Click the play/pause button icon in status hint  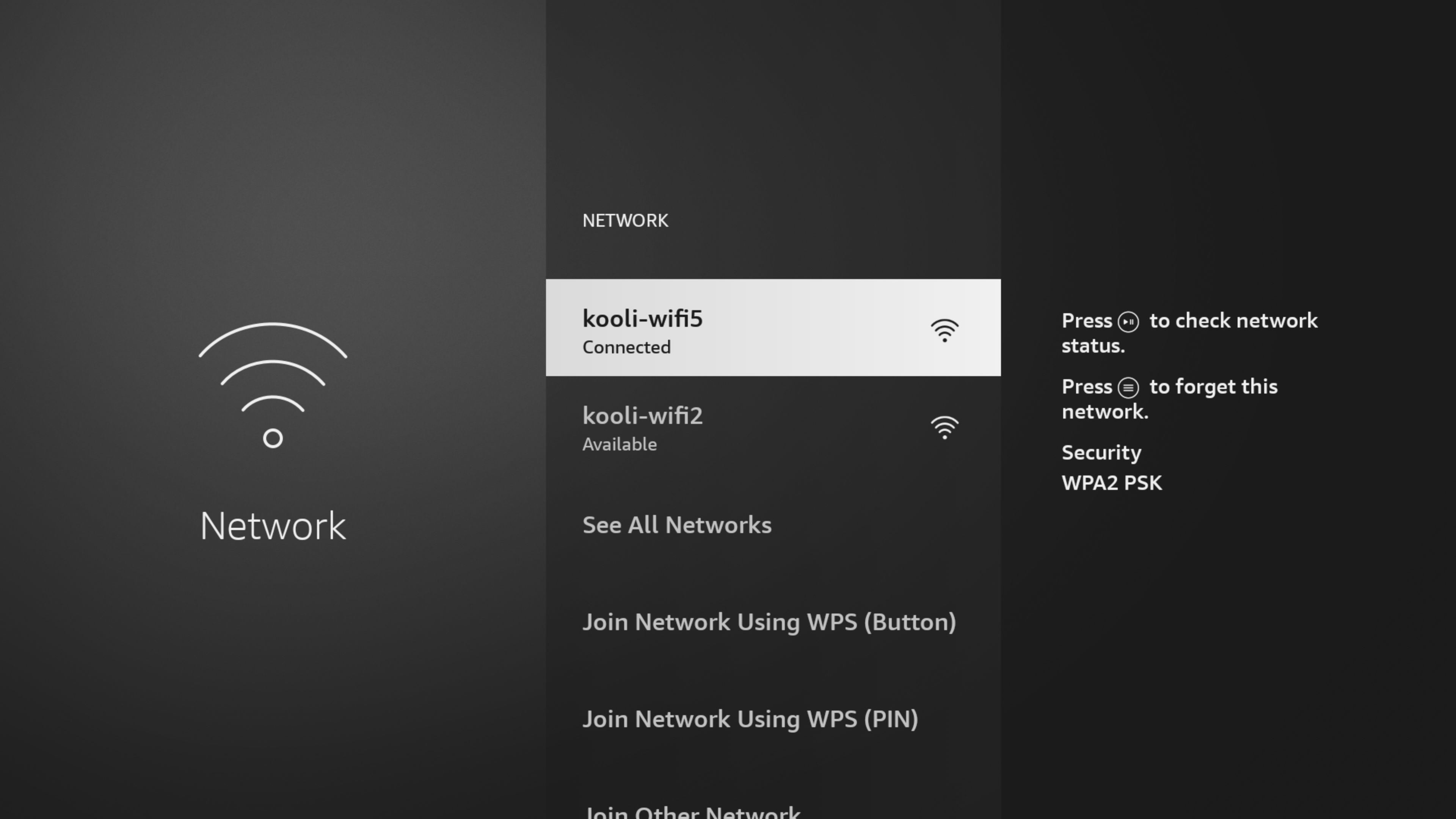(1128, 322)
